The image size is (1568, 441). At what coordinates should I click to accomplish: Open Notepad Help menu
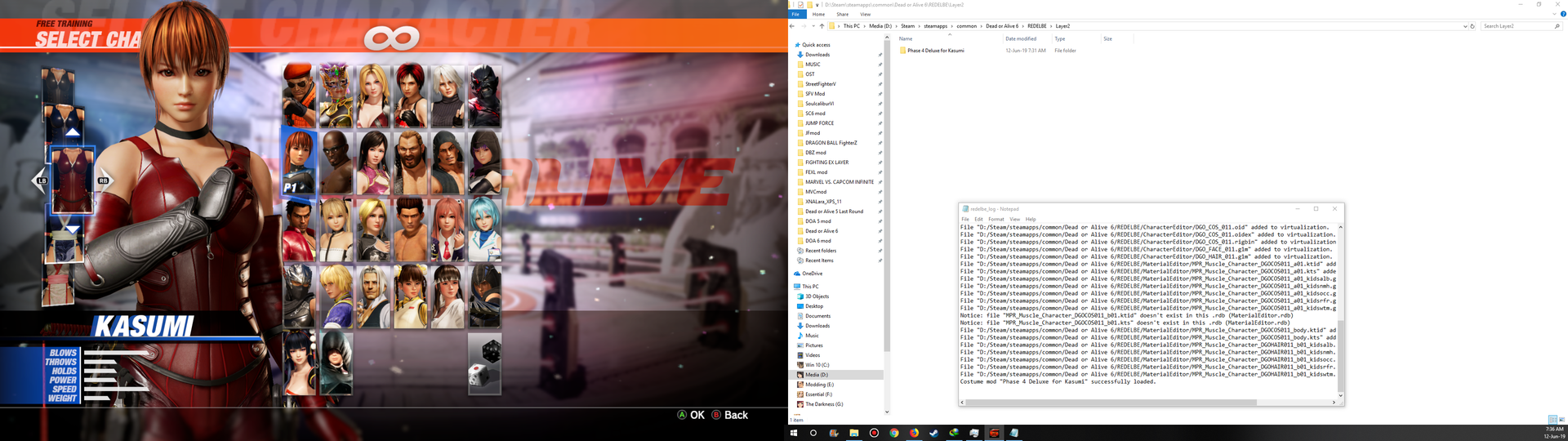point(1031,219)
